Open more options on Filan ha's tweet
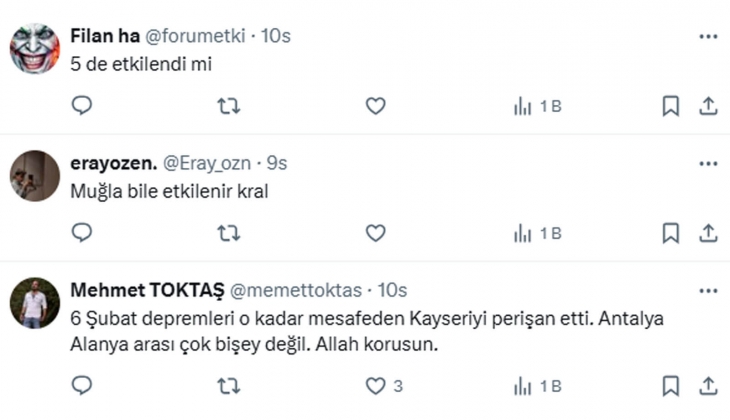Screen dimensions: 730x420 [x=708, y=36]
